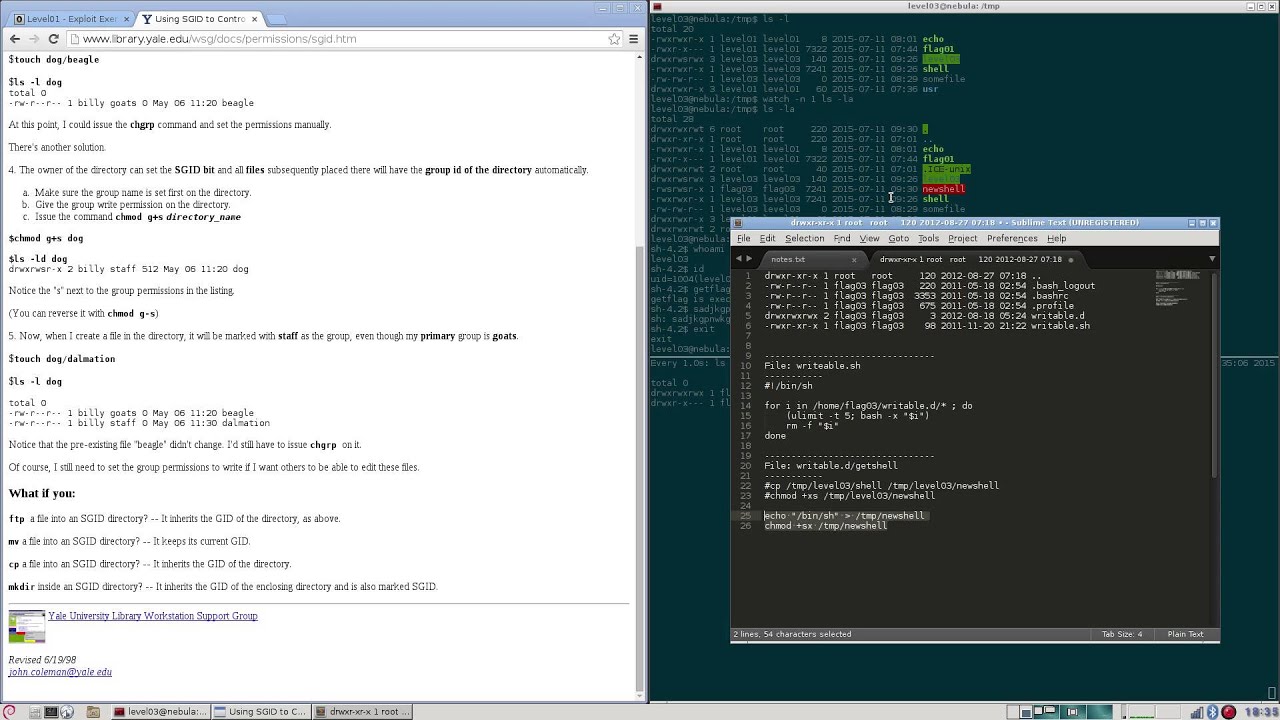Image resolution: width=1280 pixels, height=720 pixels.
Task: Launch the terminal icon in the panel
Action: pyautogui.click(x=51, y=712)
